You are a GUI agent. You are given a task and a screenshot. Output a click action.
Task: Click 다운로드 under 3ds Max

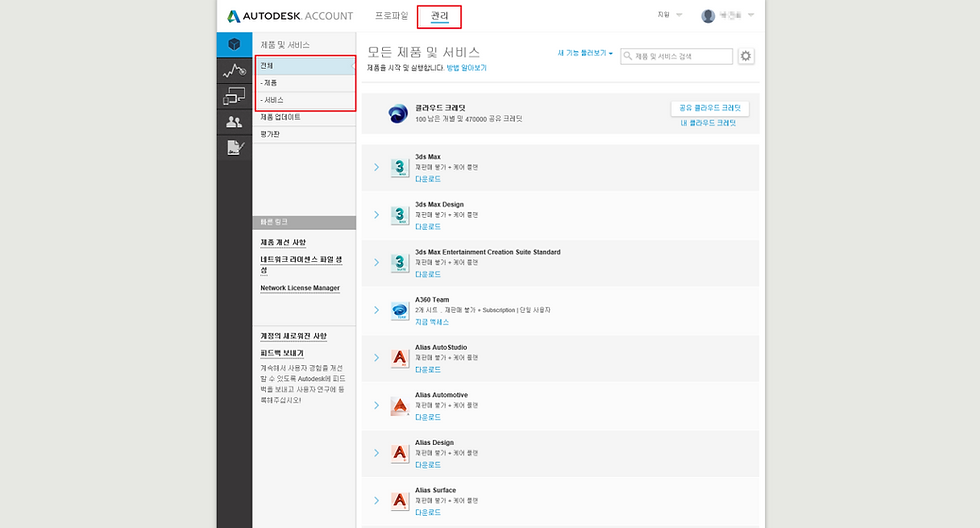pyautogui.click(x=428, y=179)
